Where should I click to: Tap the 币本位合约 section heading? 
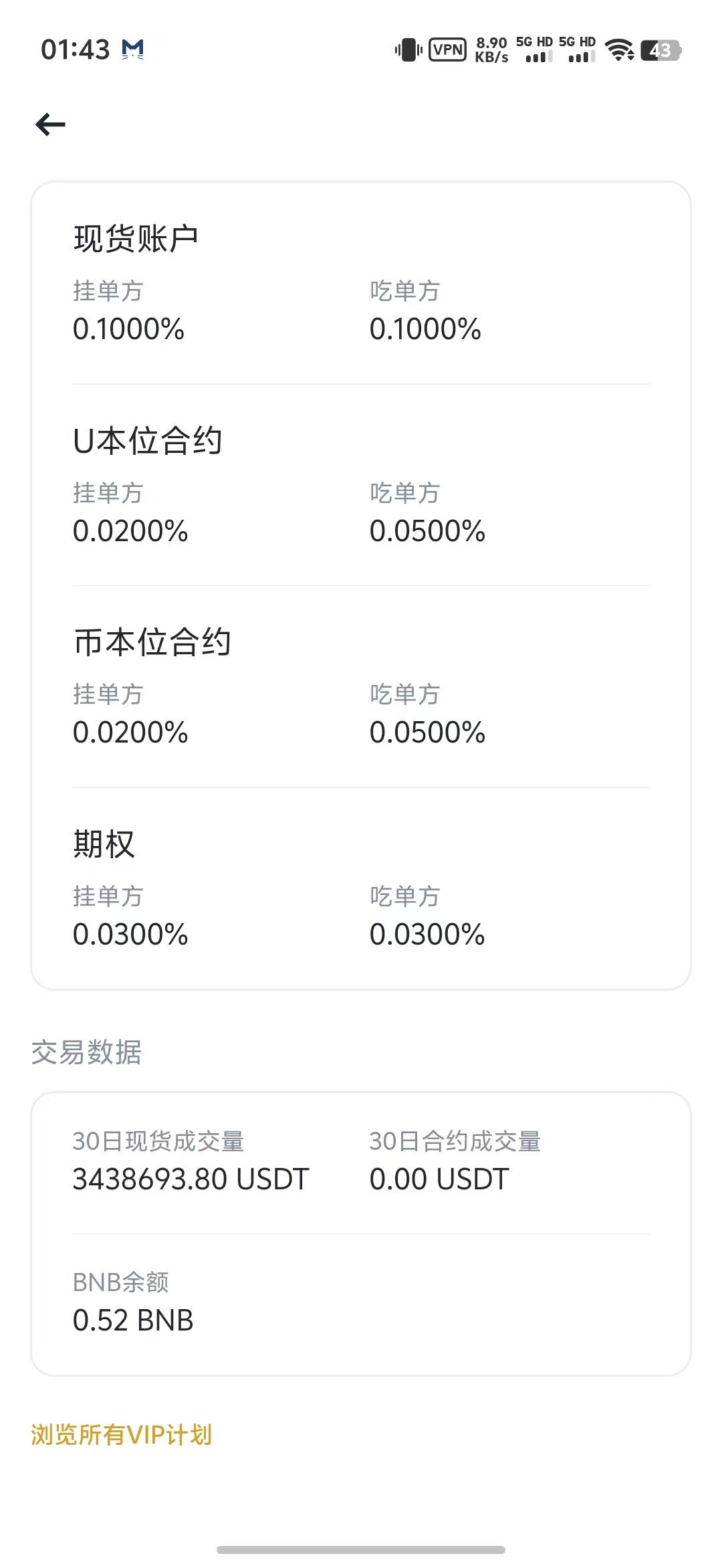click(x=152, y=642)
